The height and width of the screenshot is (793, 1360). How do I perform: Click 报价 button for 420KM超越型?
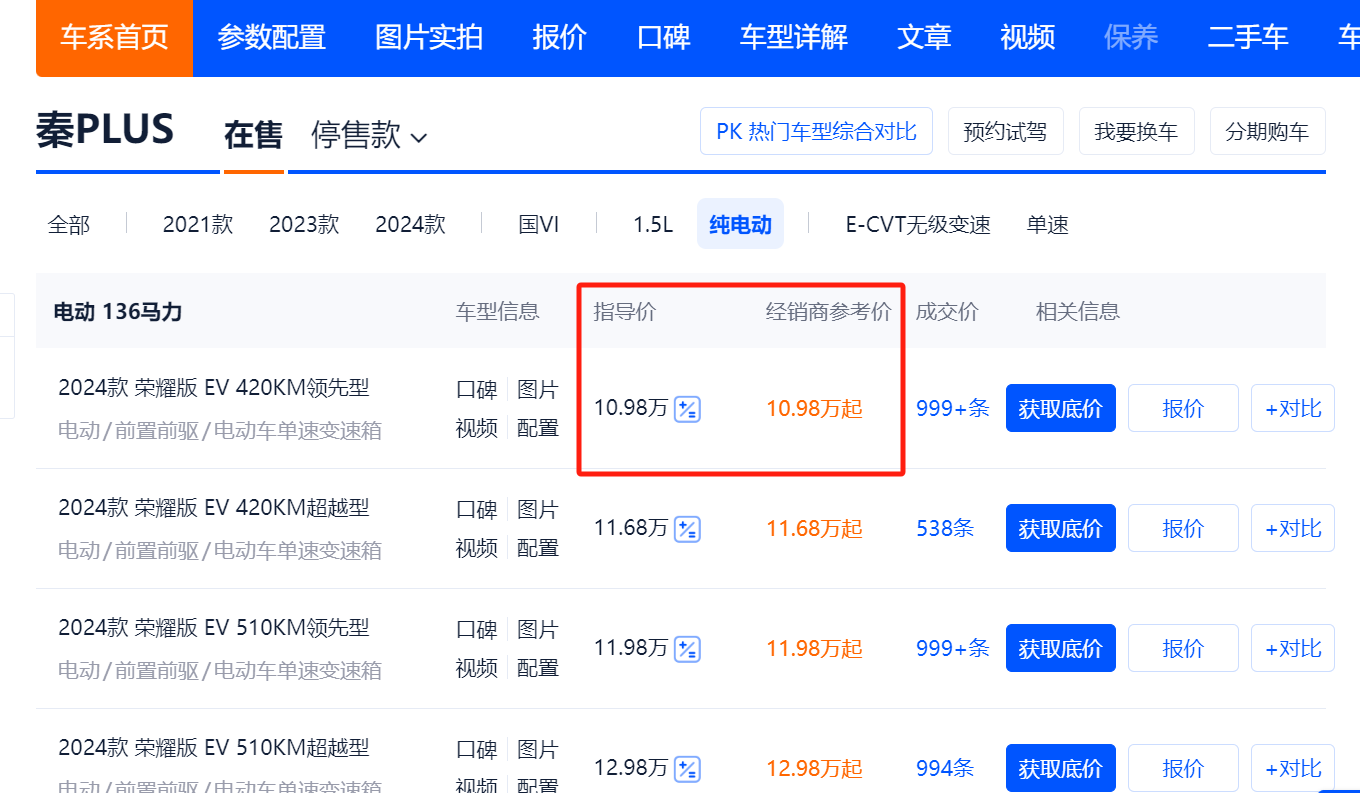point(1183,528)
